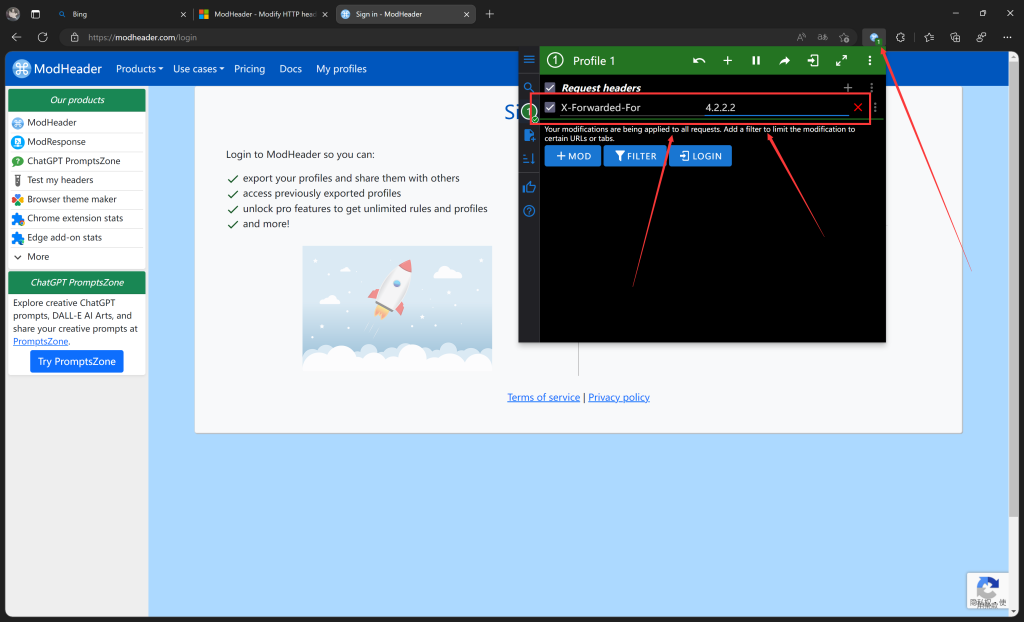This screenshot has height=622, width=1024.
Task: Open ChatGPT PromptsZone in products list
Action: pyautogui.click(x=76, y=161)
